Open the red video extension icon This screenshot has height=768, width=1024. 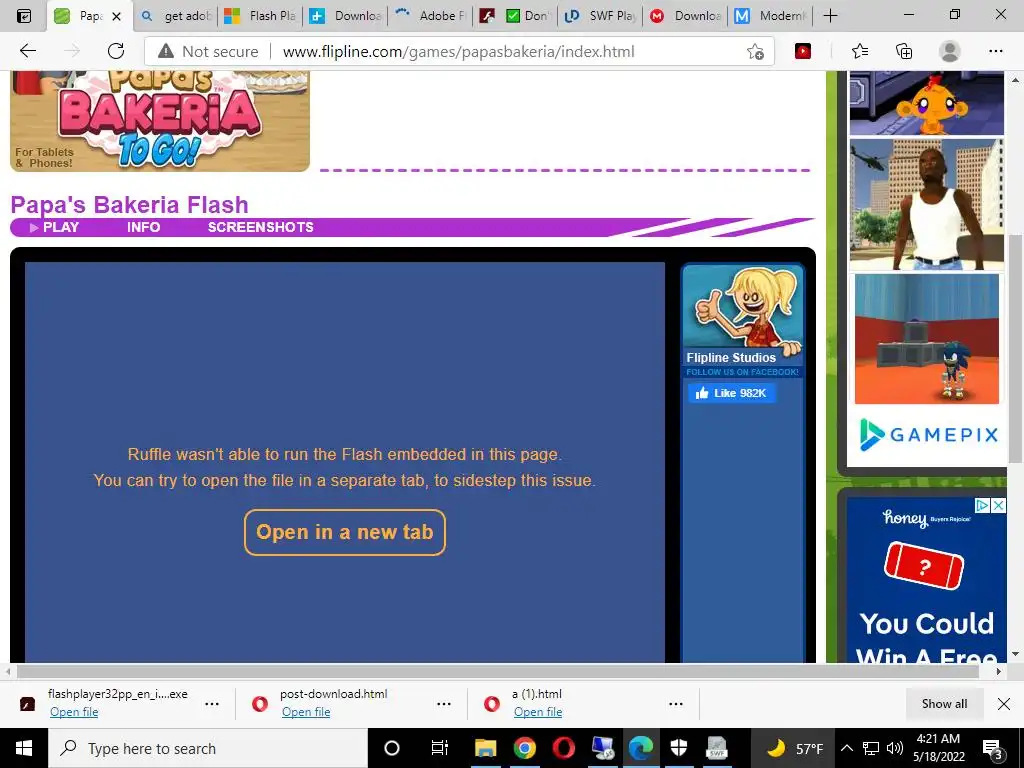point(803,51)
